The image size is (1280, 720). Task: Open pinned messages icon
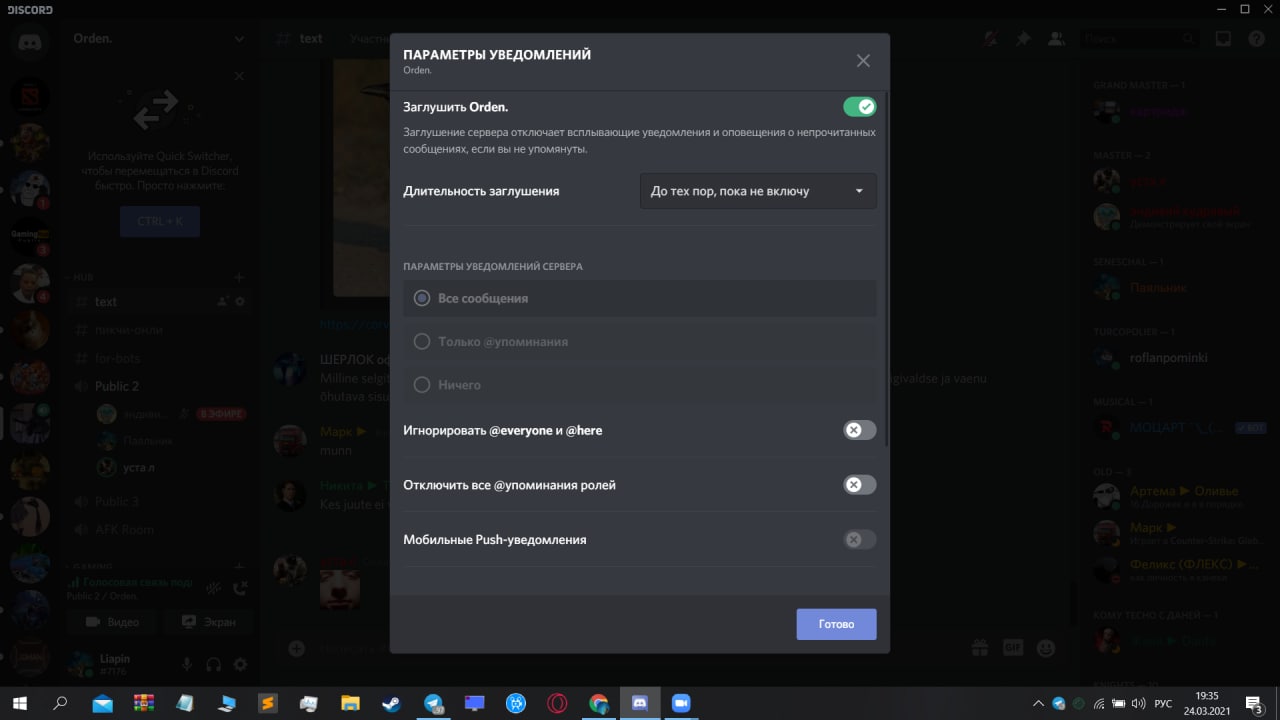point(1023,39)
